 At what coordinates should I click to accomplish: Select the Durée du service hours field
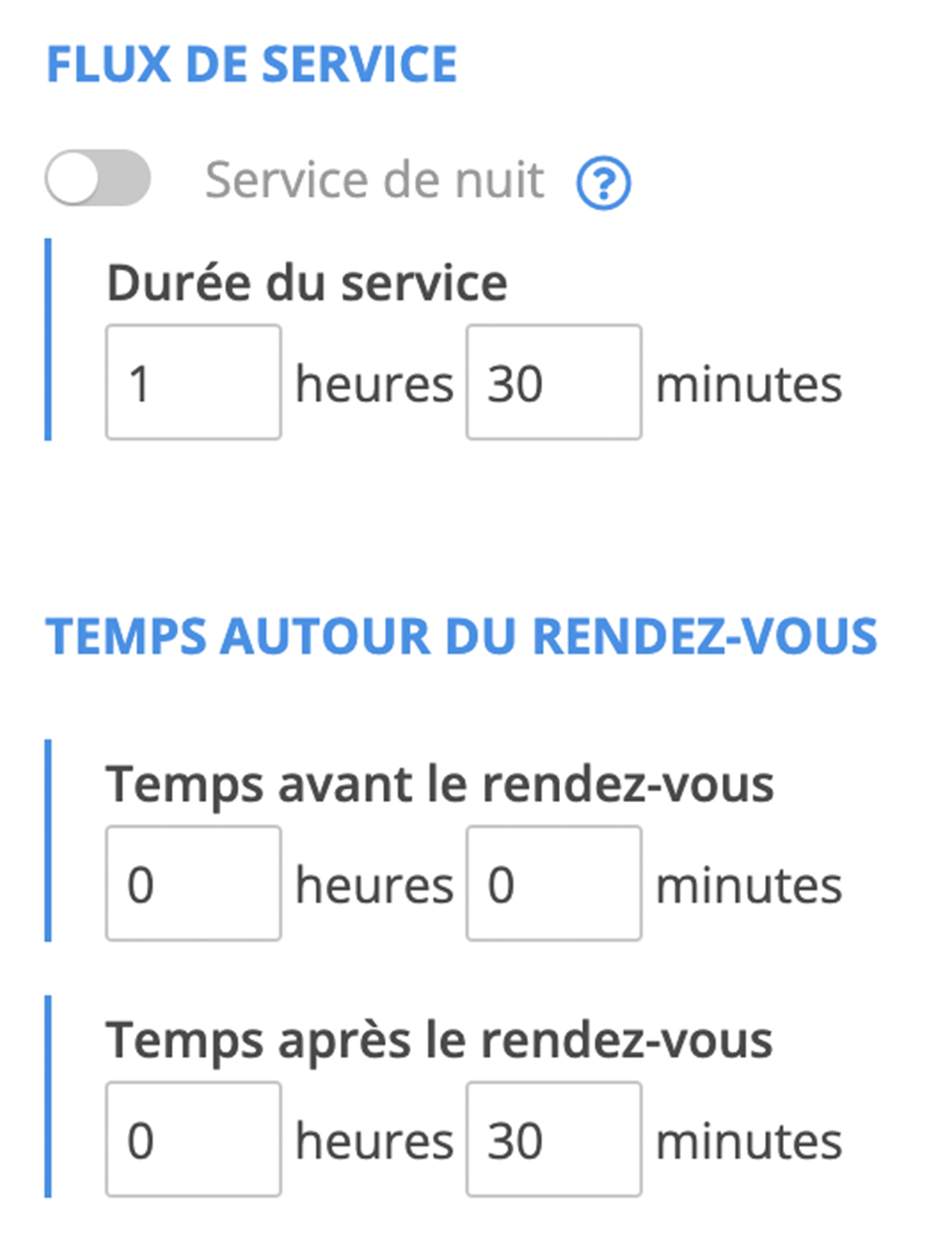pyautogui.click(x=194, y=382)
